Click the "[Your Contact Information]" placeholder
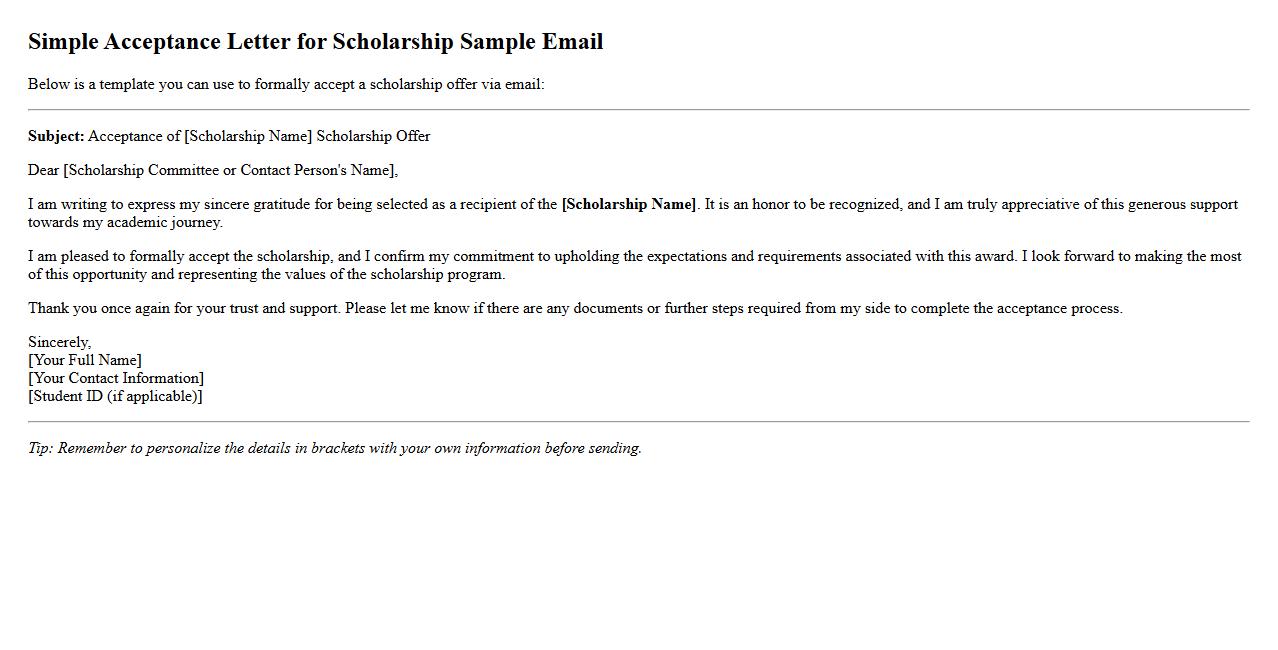This screenshot has height=650, width=1278. click(116, 378)
